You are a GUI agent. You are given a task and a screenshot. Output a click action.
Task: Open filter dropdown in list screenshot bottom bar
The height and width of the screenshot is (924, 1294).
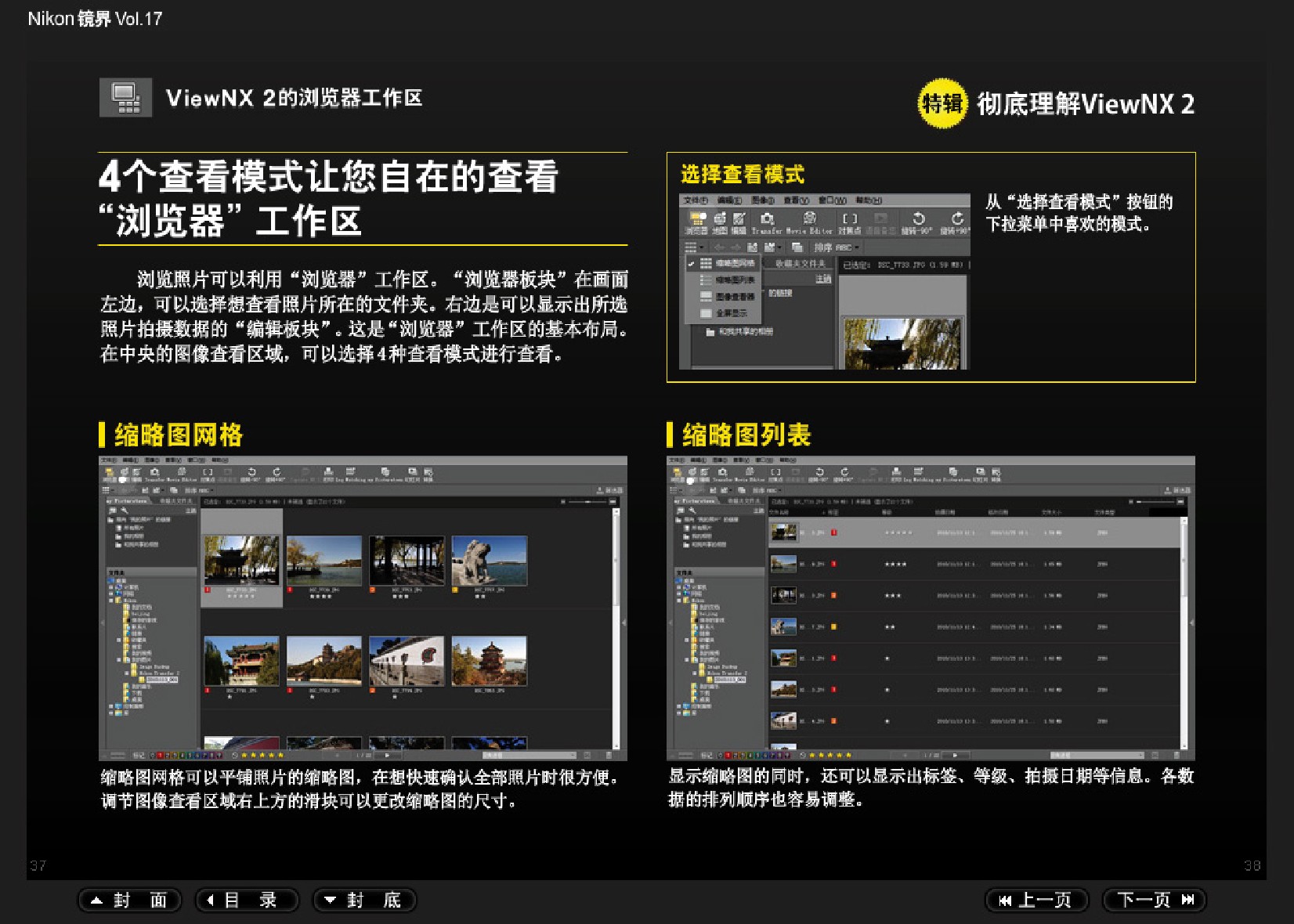1097,756
